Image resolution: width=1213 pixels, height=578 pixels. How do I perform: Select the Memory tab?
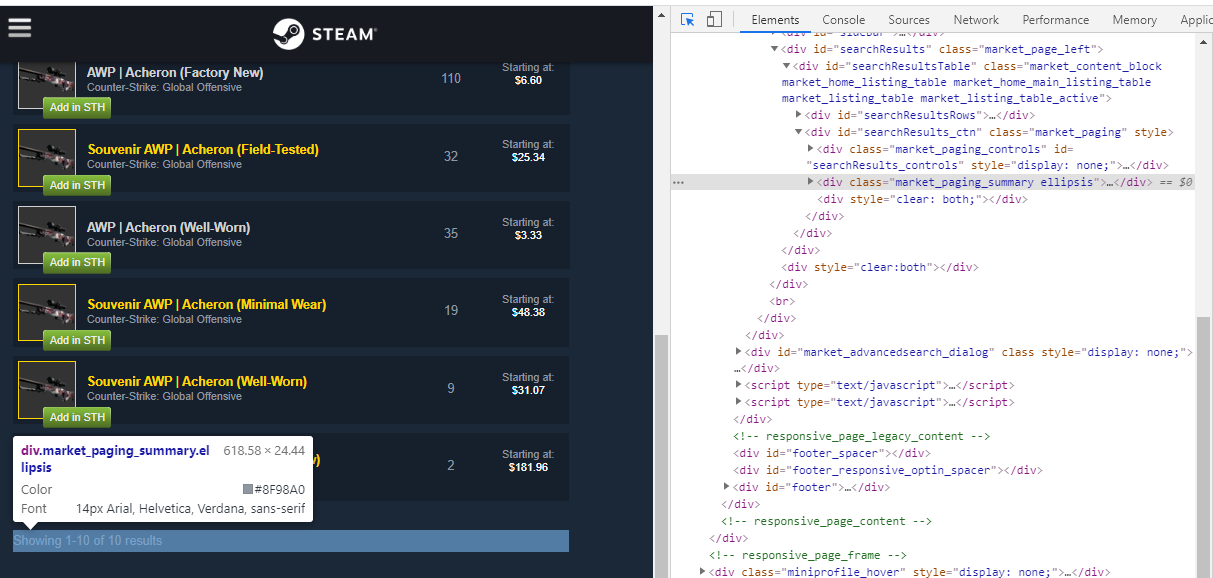(1135, 20)
